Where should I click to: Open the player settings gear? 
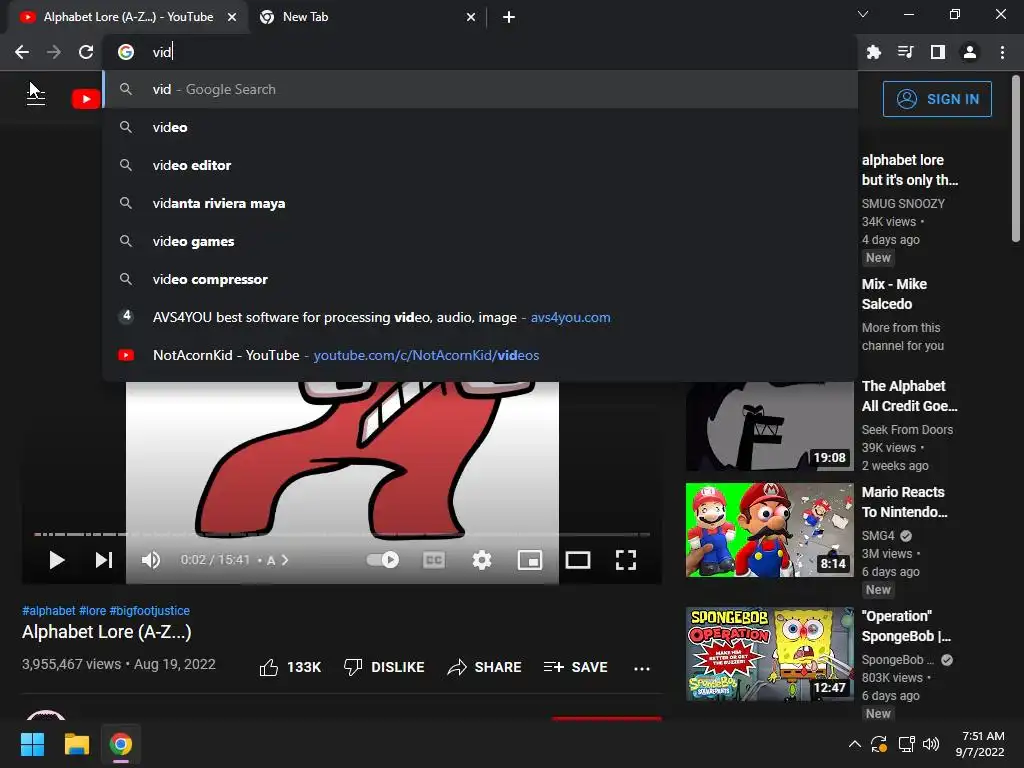(x=481, y=560)
